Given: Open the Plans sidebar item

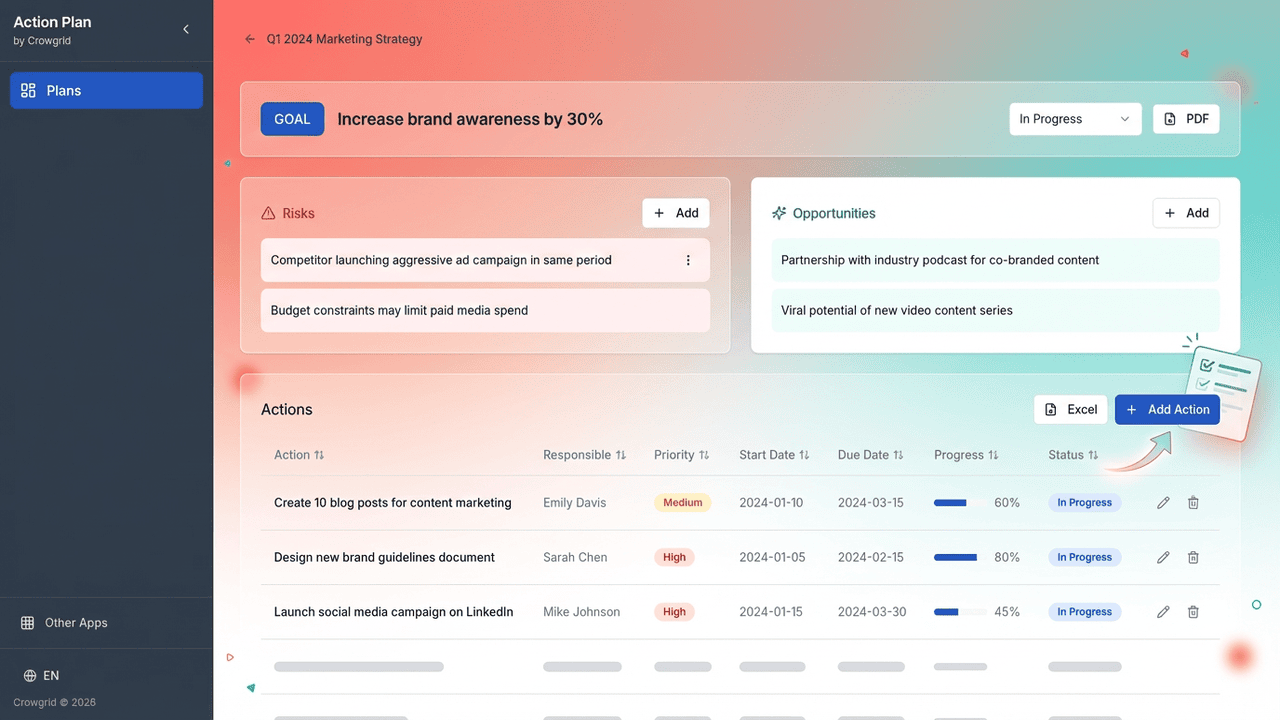Looking at the screenshot, I should tap(106, 90).
